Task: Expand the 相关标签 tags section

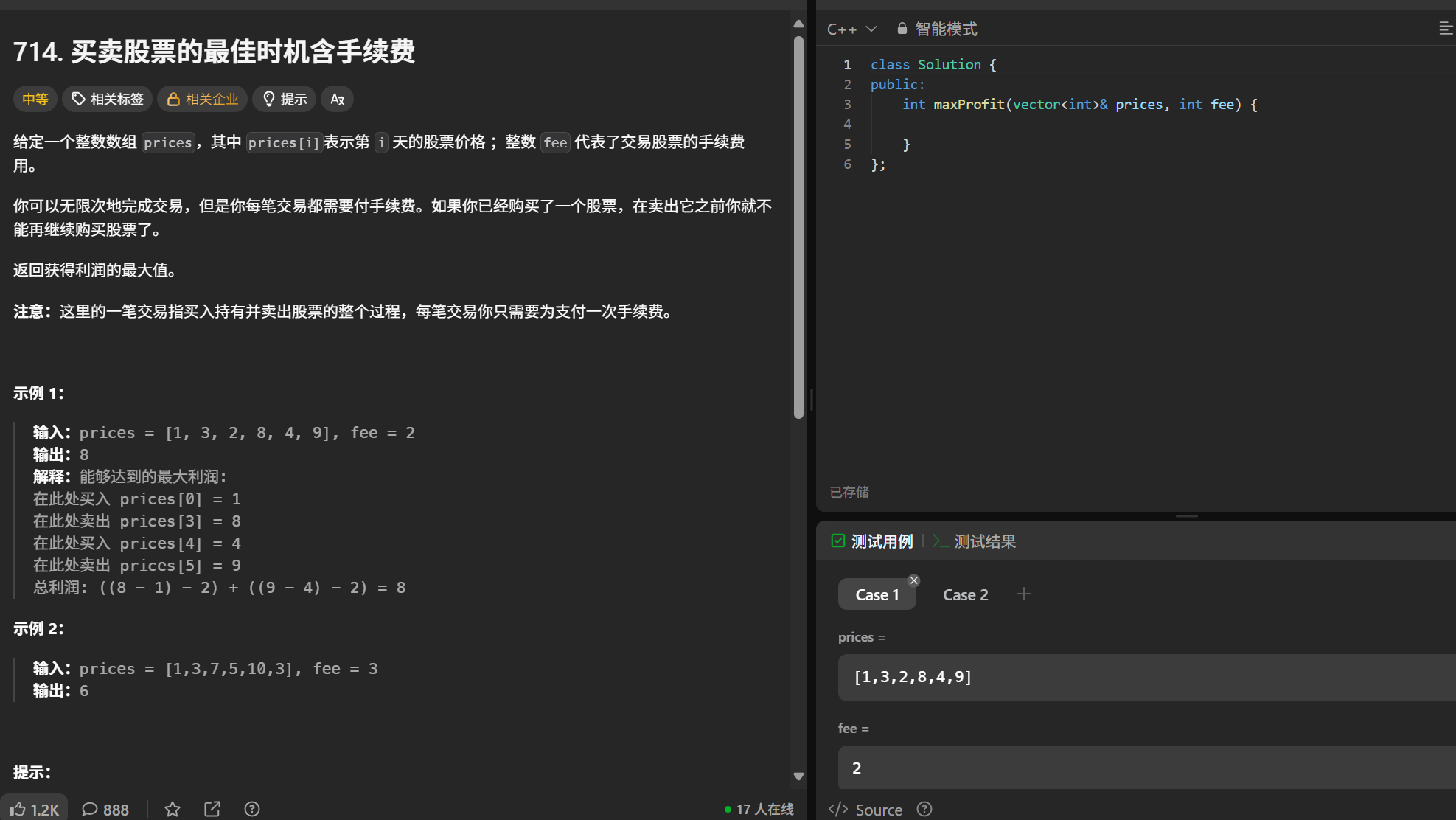Action: 108,99
